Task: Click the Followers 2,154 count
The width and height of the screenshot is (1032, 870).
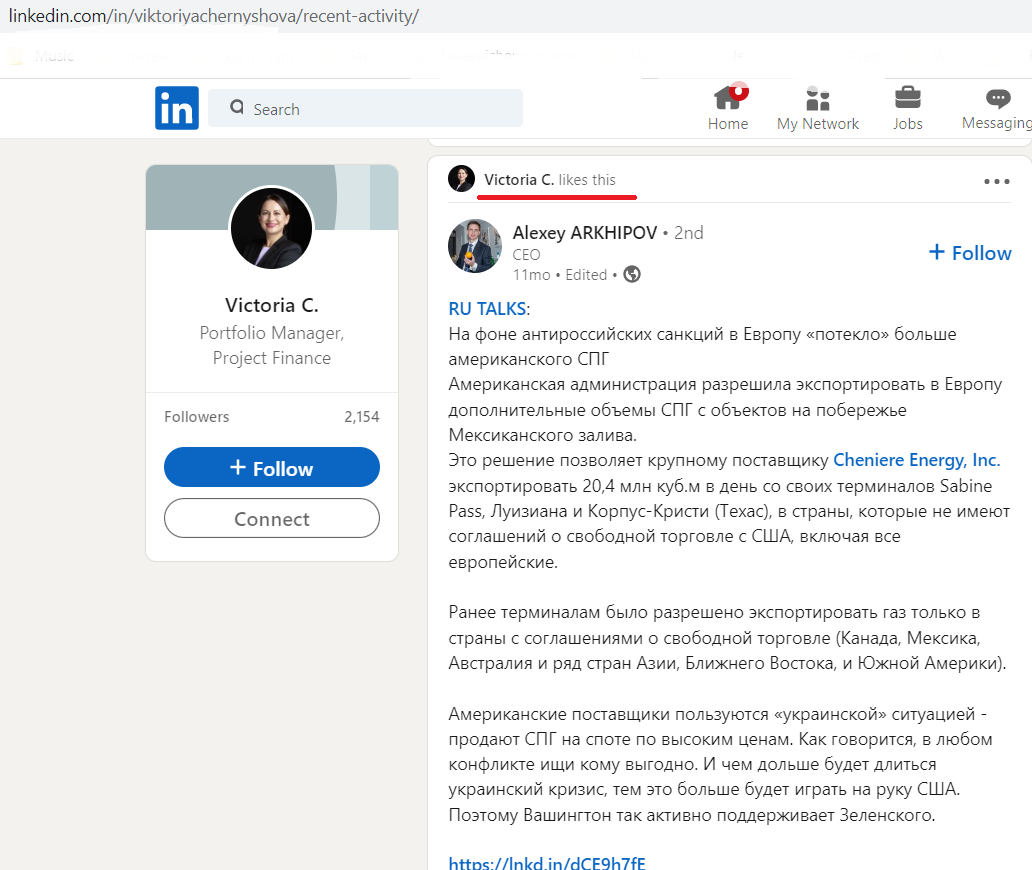Action: (272, 417)
